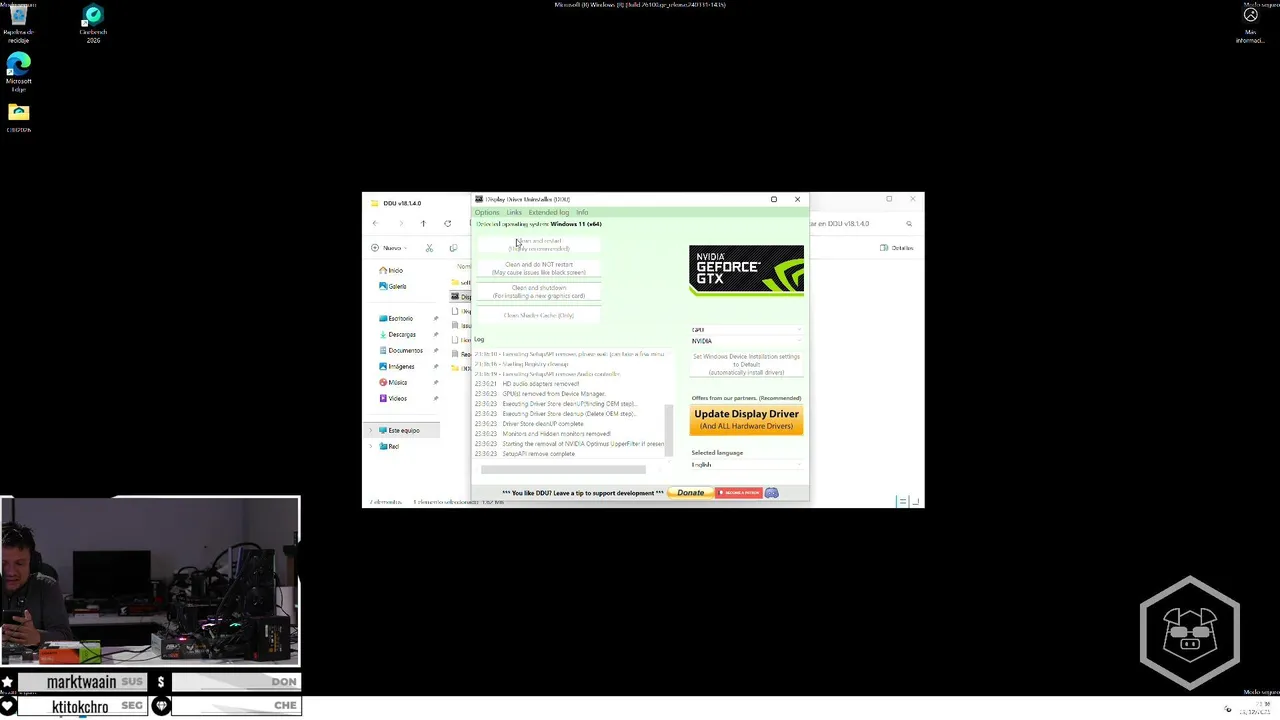Open the NVIDIA vendor dropdown

point(746,341)
